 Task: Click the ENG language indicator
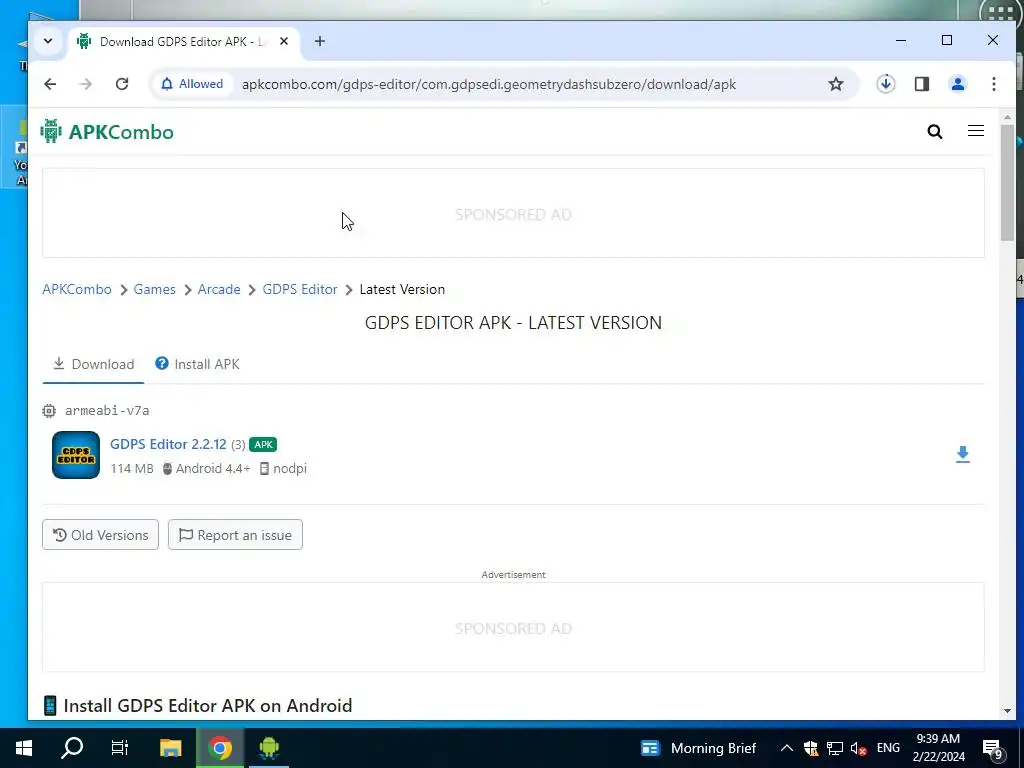pos(888,748)
